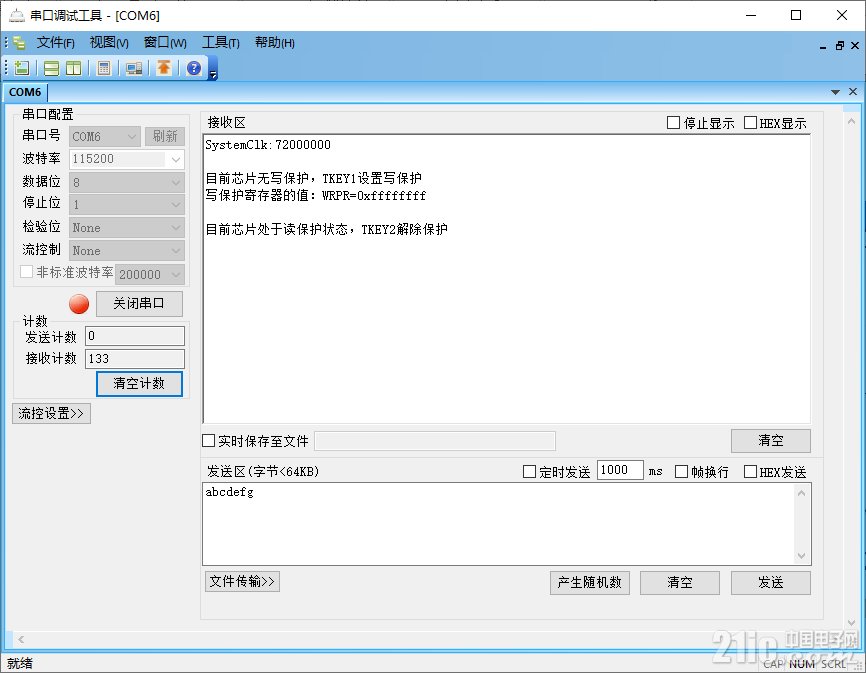Image resolution: width=866 pixels, height=673 pixels.
Task: Click the timed send interval field 1000
Action: click(620, 470)
